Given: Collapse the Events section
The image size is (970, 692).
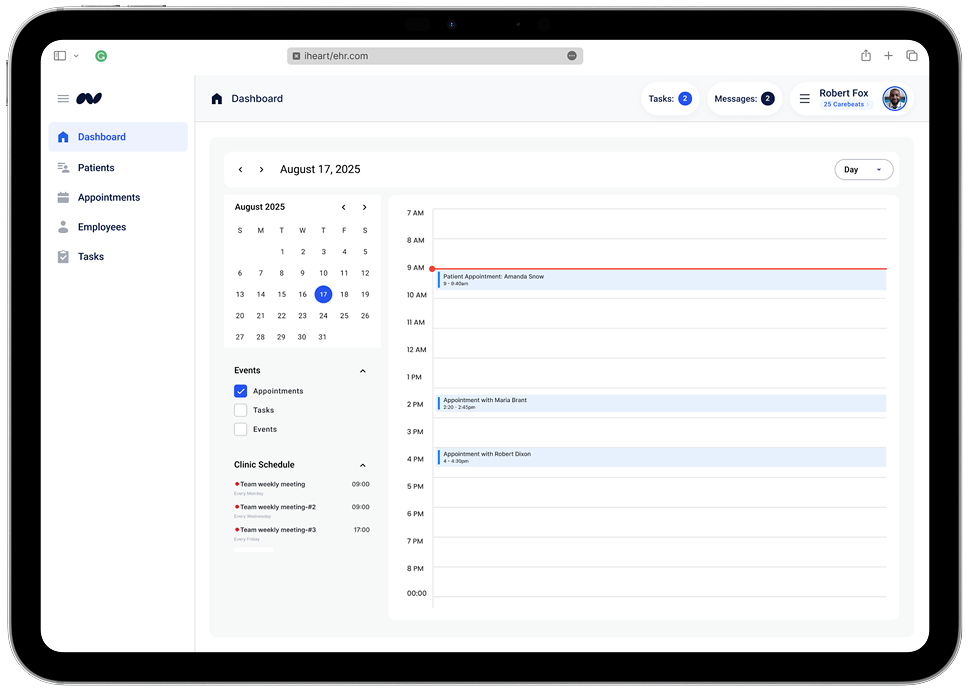Looking at the screenshot, I should coord(362,371).
